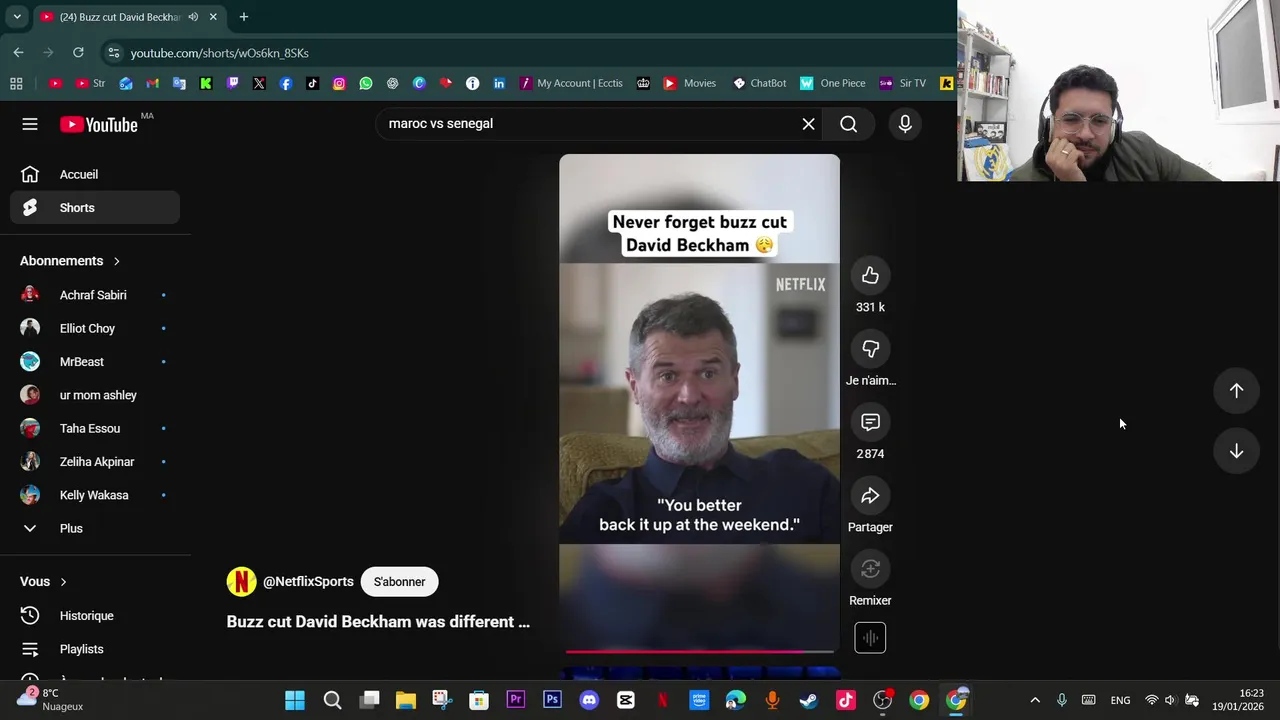Open the TikTok bookmark in bookmarks bar
This screenshot has width=1280, height=720.
312,83
